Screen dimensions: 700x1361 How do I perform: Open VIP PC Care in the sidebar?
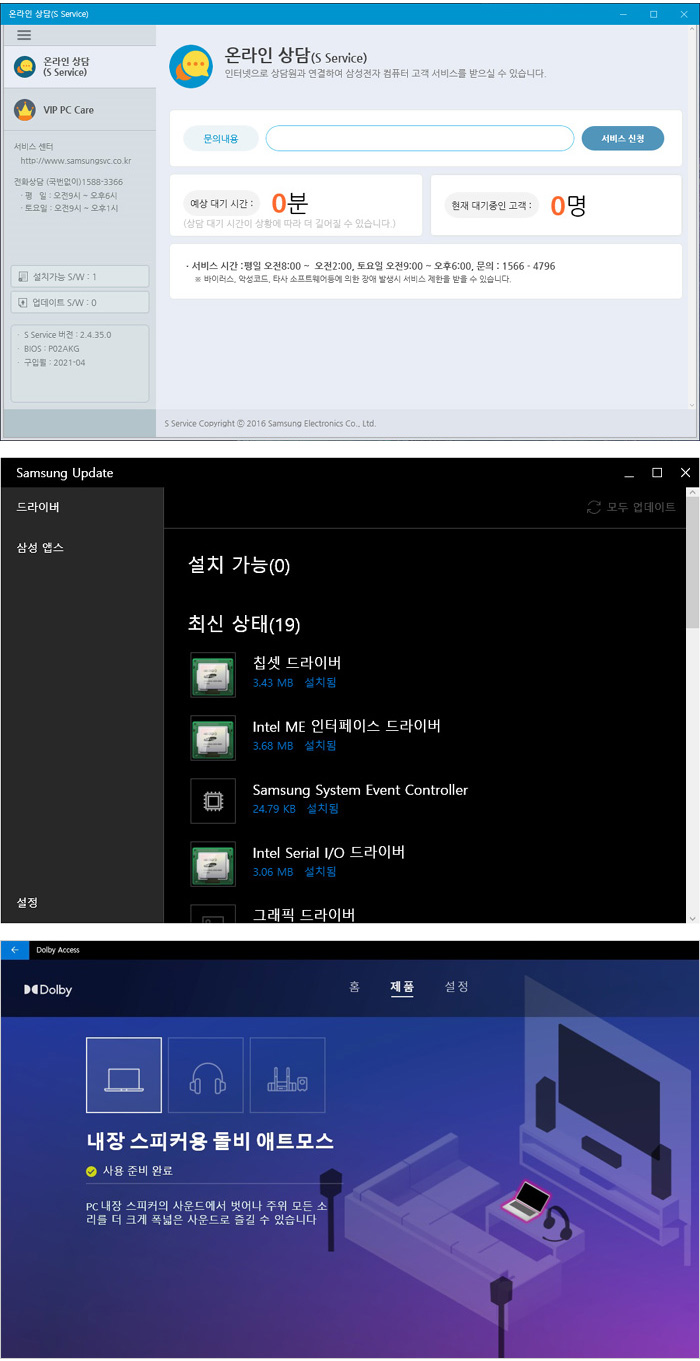coord(80,109)
